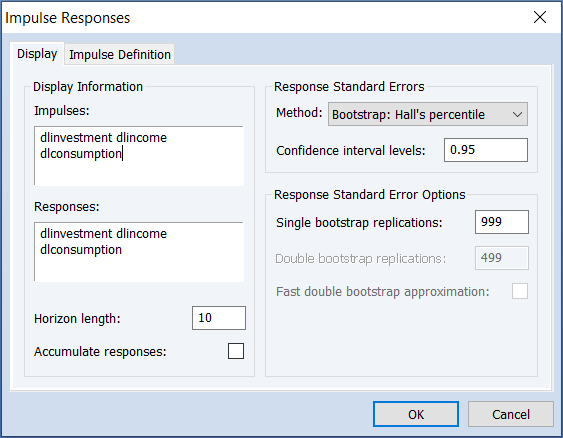This screenshot has height=438, width=563.
Task: Click the Accumulate responses label
Action: tap(100, 351)
